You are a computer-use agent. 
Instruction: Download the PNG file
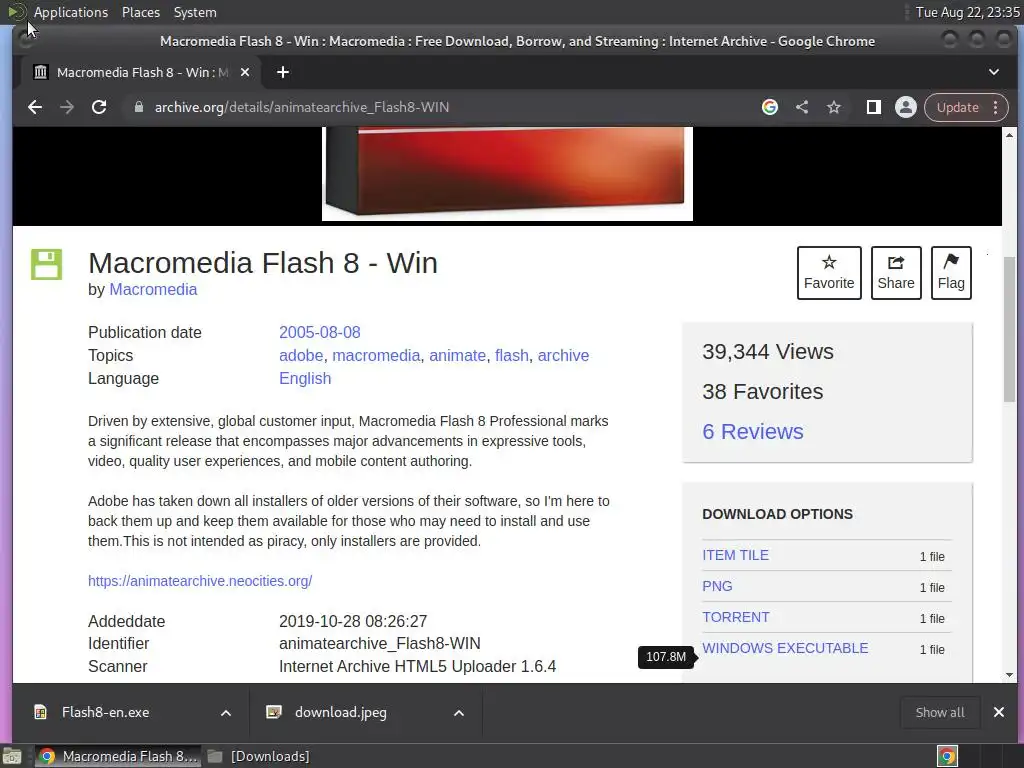pos(717,586)
